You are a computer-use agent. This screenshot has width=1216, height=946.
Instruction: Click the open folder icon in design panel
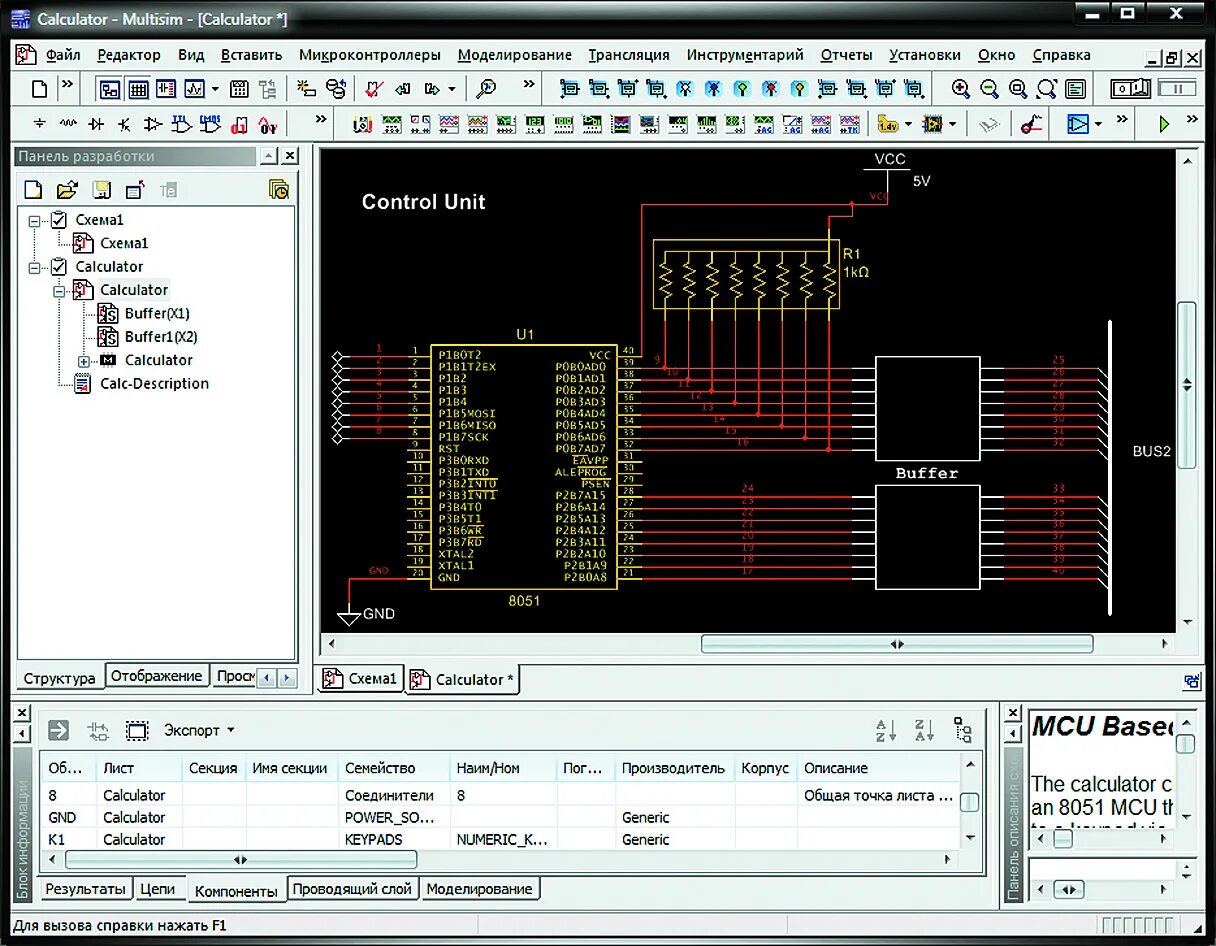pos(67,190)
